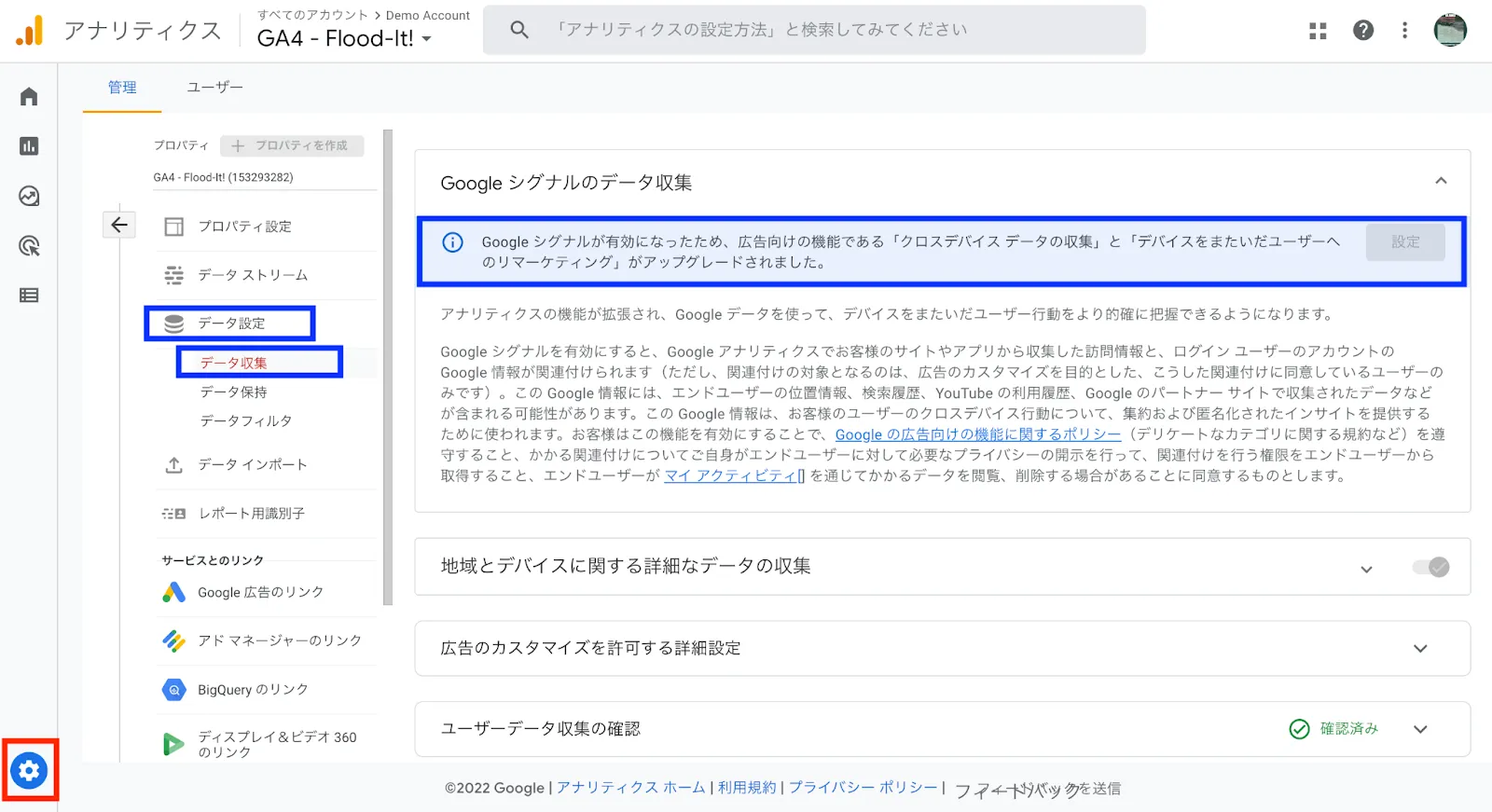Open the three-dot more options menu
The width and height of the screenshot is (1492, 812).
click(1404, 31)
